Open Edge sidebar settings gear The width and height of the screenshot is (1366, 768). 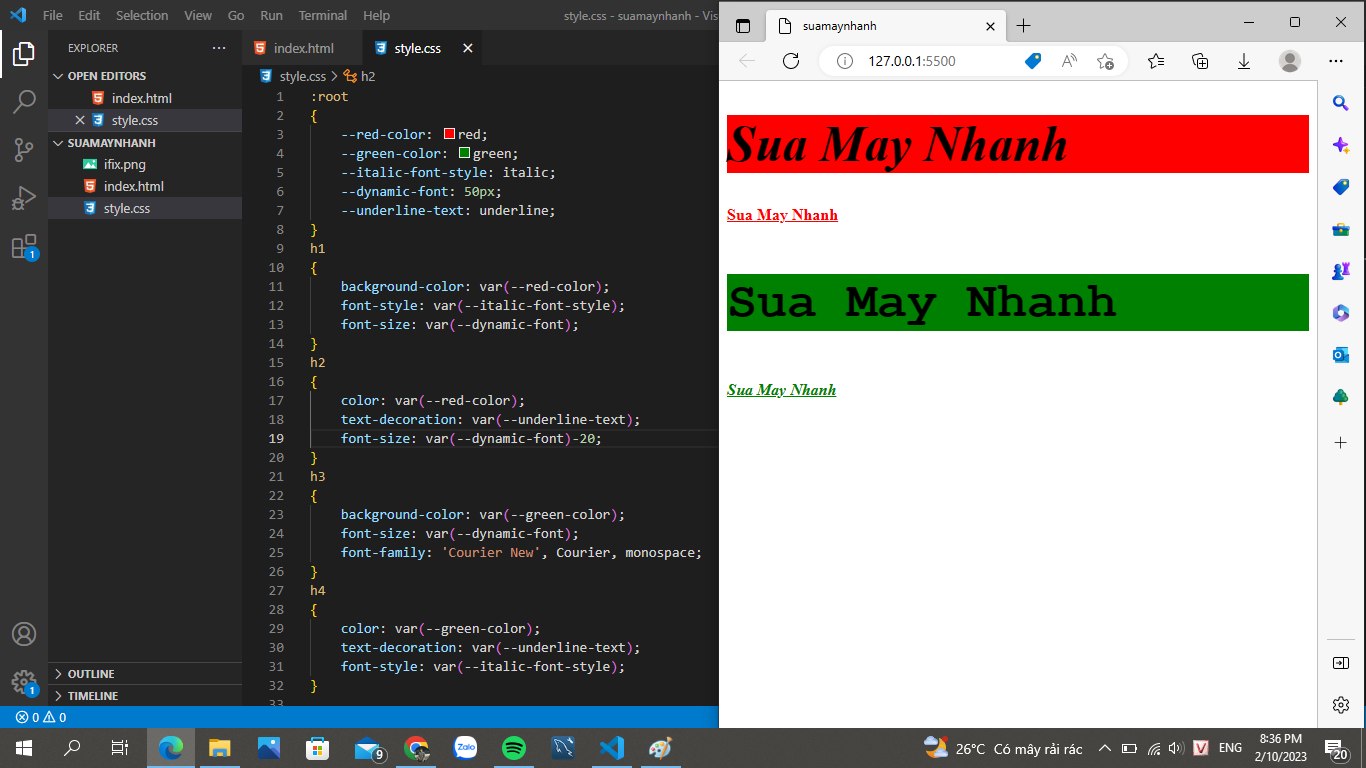pyautogui.click(x=1341, y=705)
